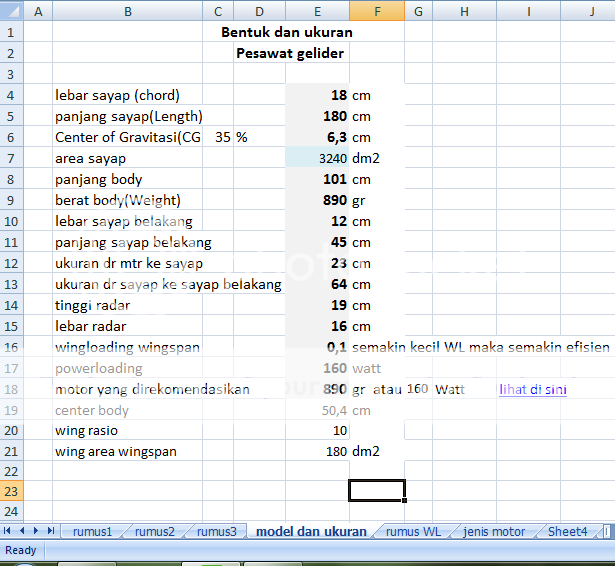Screen dimensions: 615x566
Task: Click the 35 percent CG value
Action: click(x=218, y=137)
